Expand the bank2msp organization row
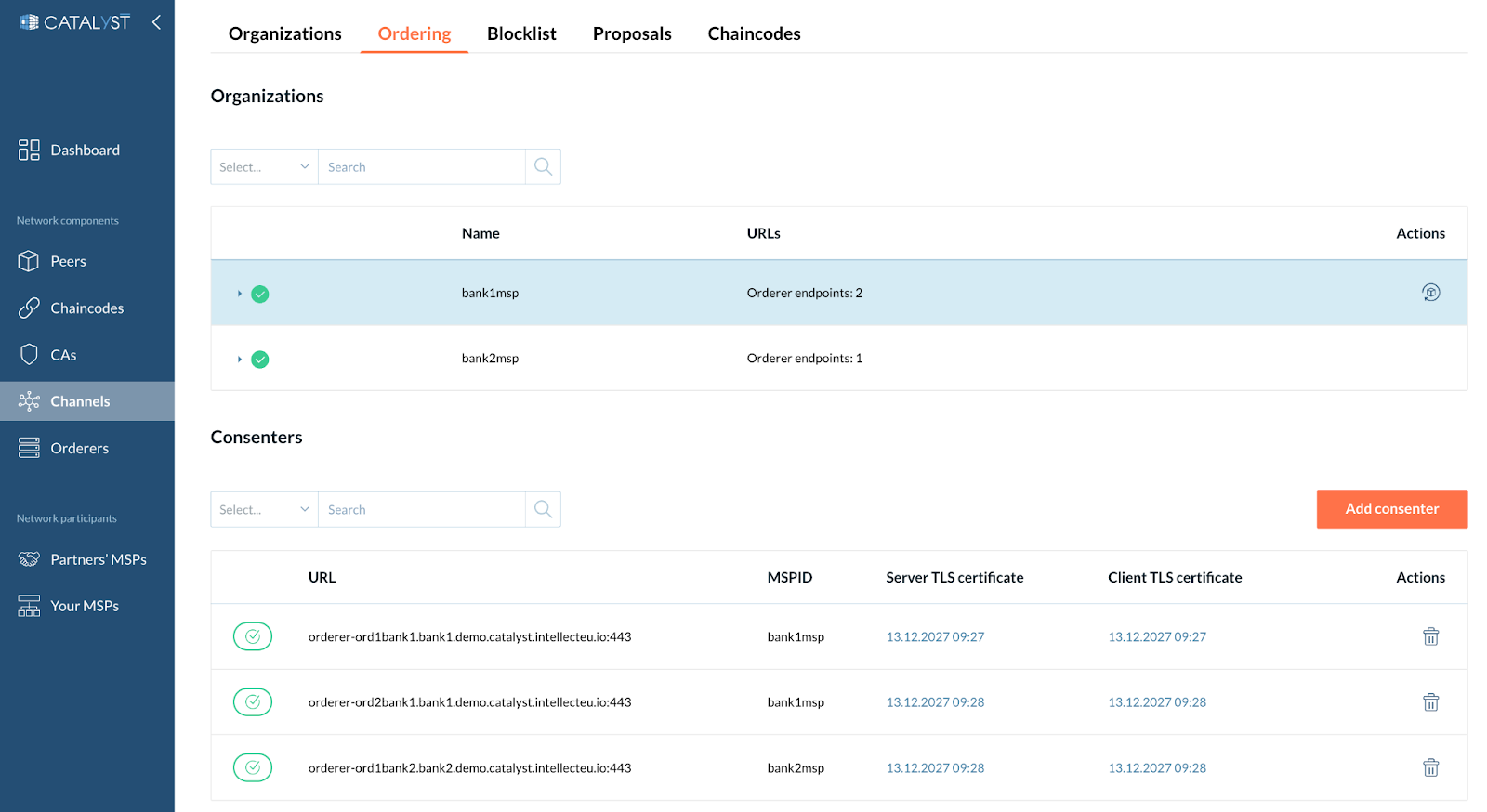Screen dimensions: 1487x812 tap(239, 359)
